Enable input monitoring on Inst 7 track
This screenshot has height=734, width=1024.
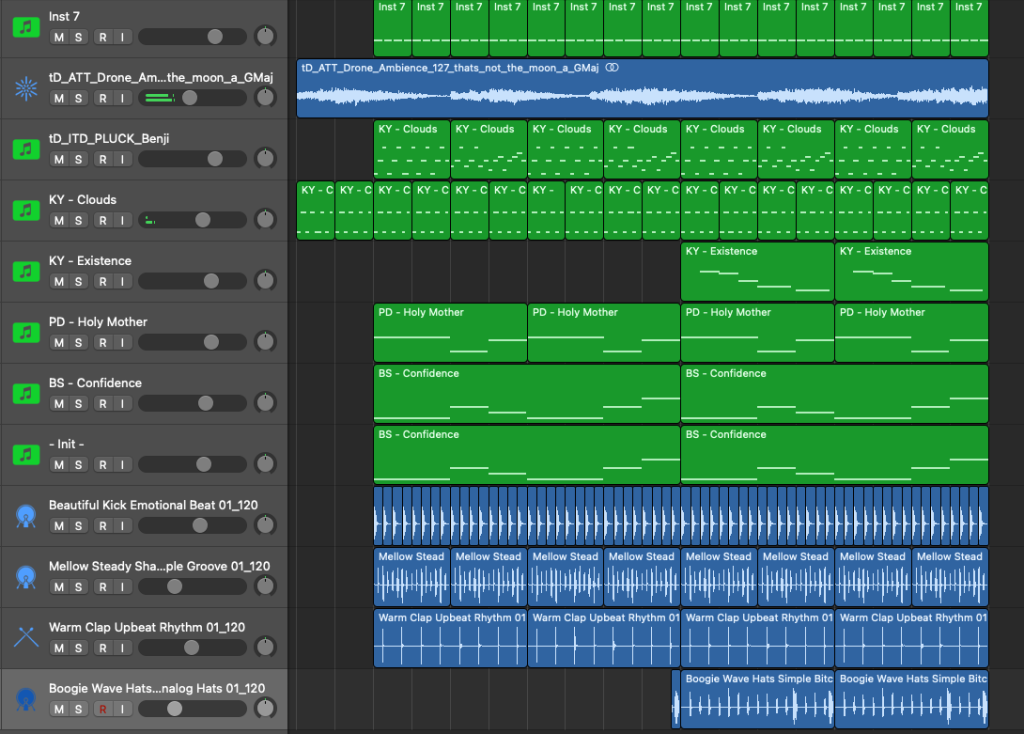coord(121,37)
